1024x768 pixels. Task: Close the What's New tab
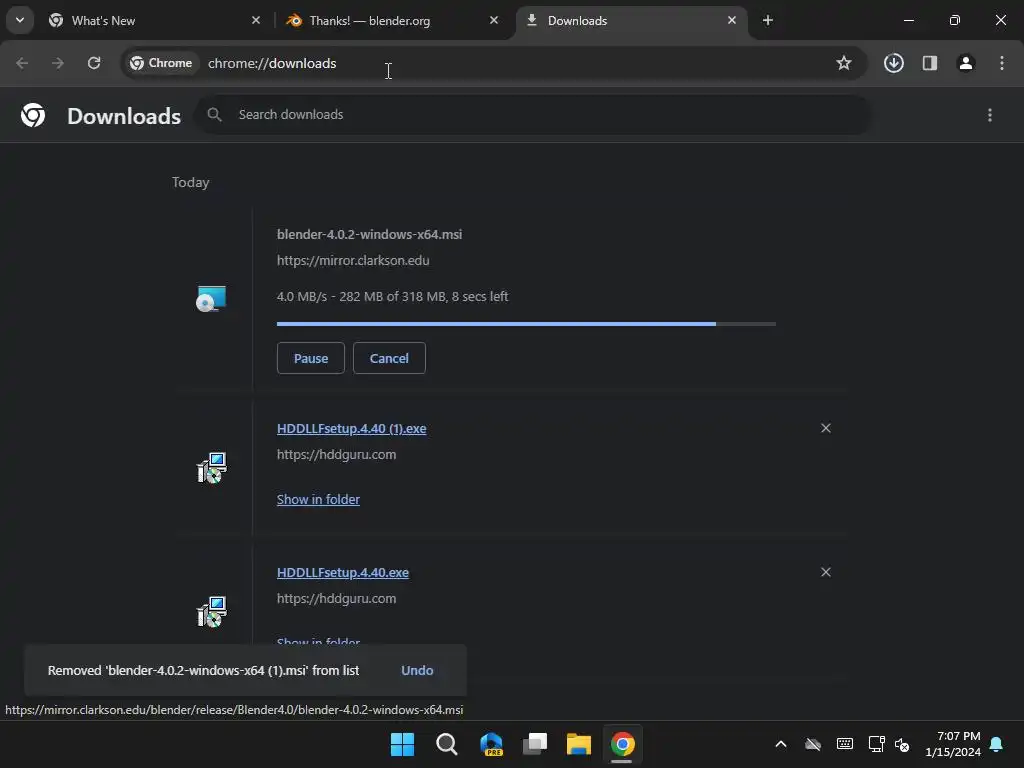[256, 20]
